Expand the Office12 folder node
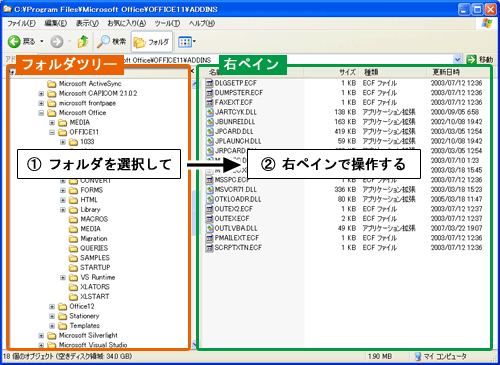500x365 pixels. click(x=52, y=306)
